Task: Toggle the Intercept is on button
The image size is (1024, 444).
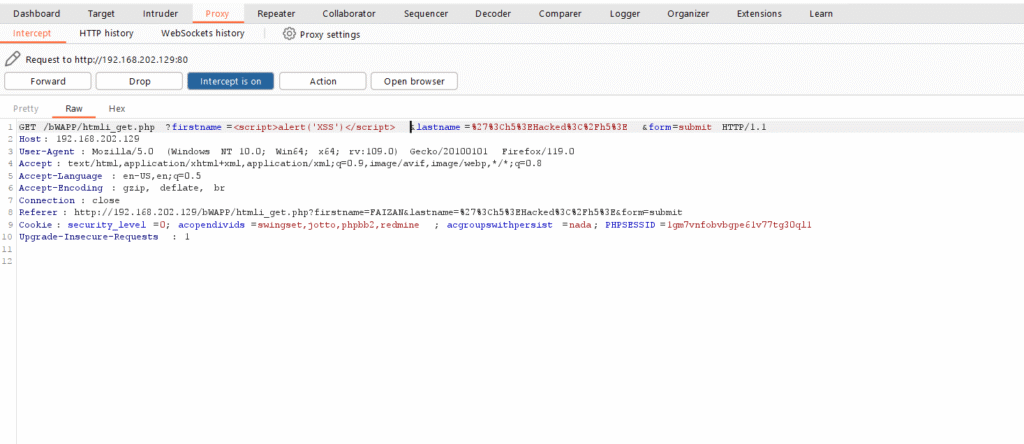Action: click(x=231, y=82)
